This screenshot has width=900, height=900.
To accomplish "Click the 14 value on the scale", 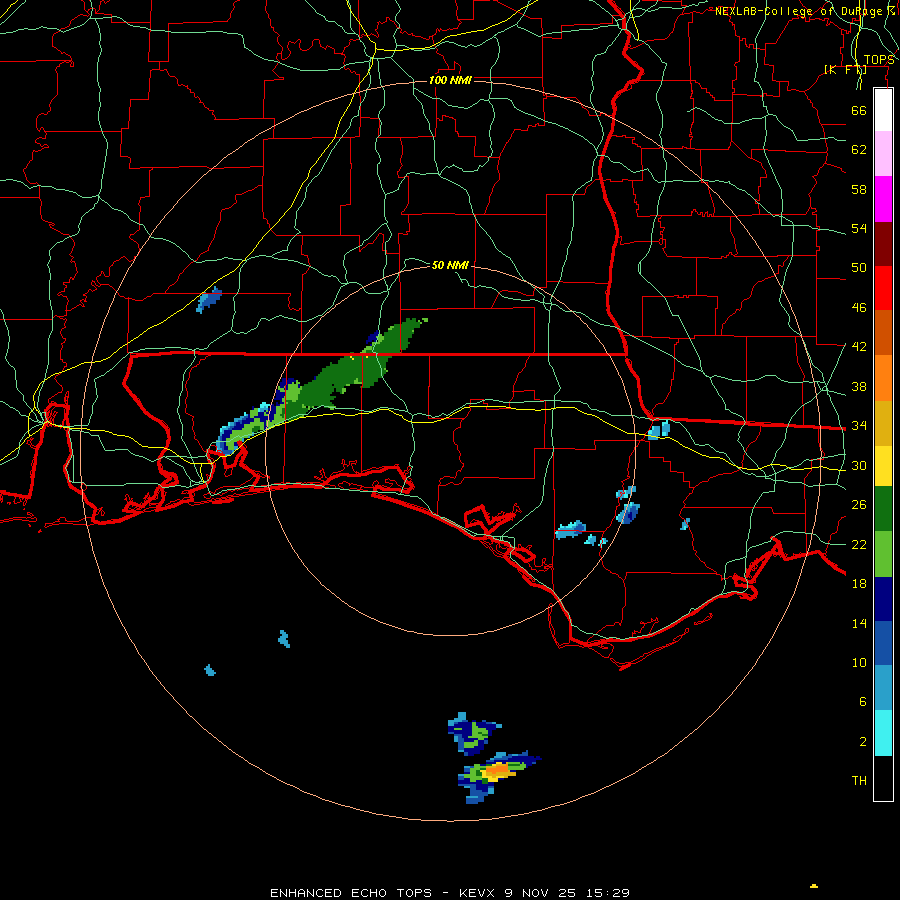I will click(x=859, y=623).
